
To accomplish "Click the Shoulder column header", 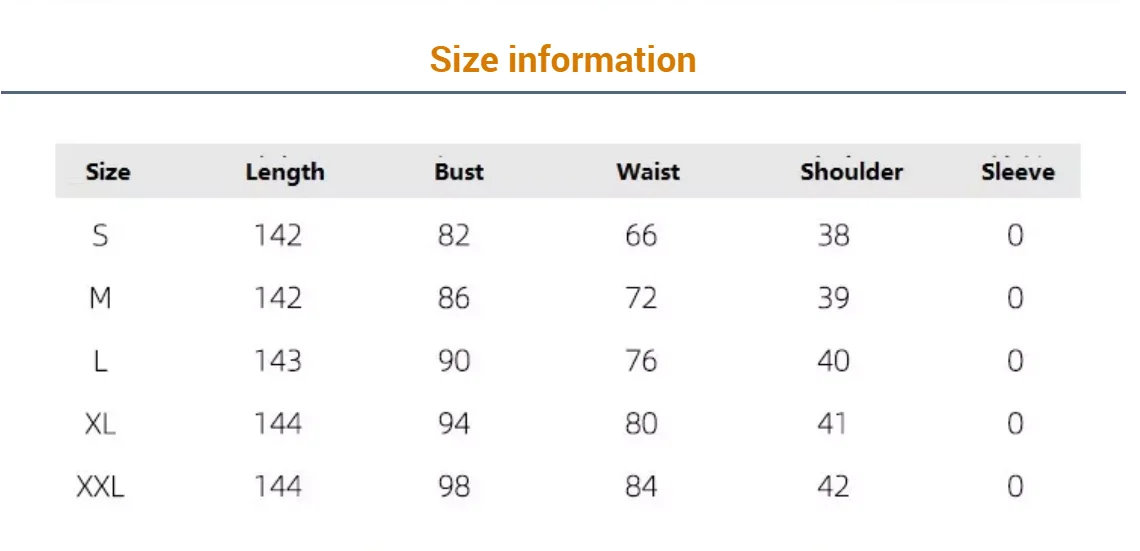I will pyautogui.click(x=851, y=172).
